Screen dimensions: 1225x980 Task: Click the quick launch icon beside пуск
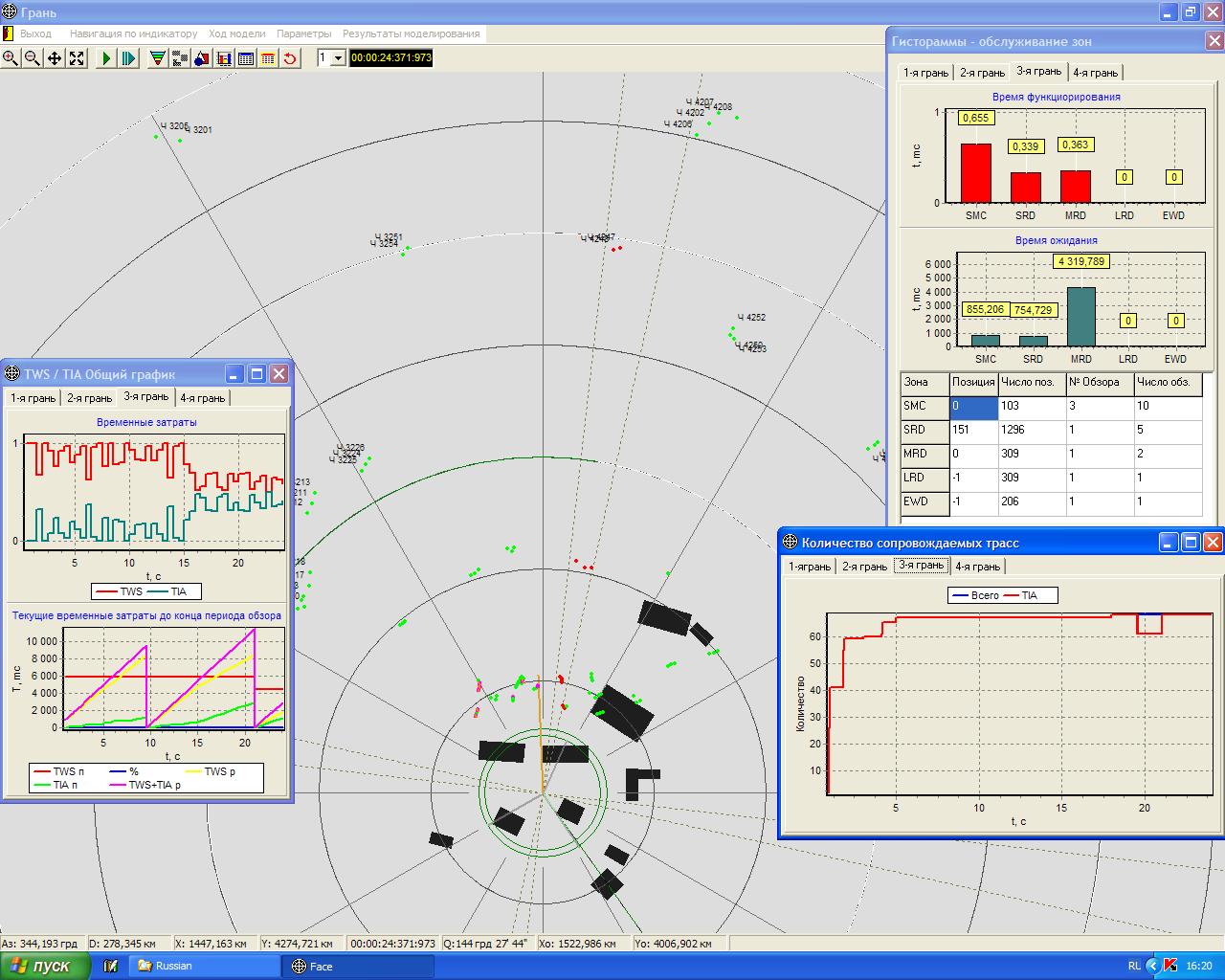(111, 967)
